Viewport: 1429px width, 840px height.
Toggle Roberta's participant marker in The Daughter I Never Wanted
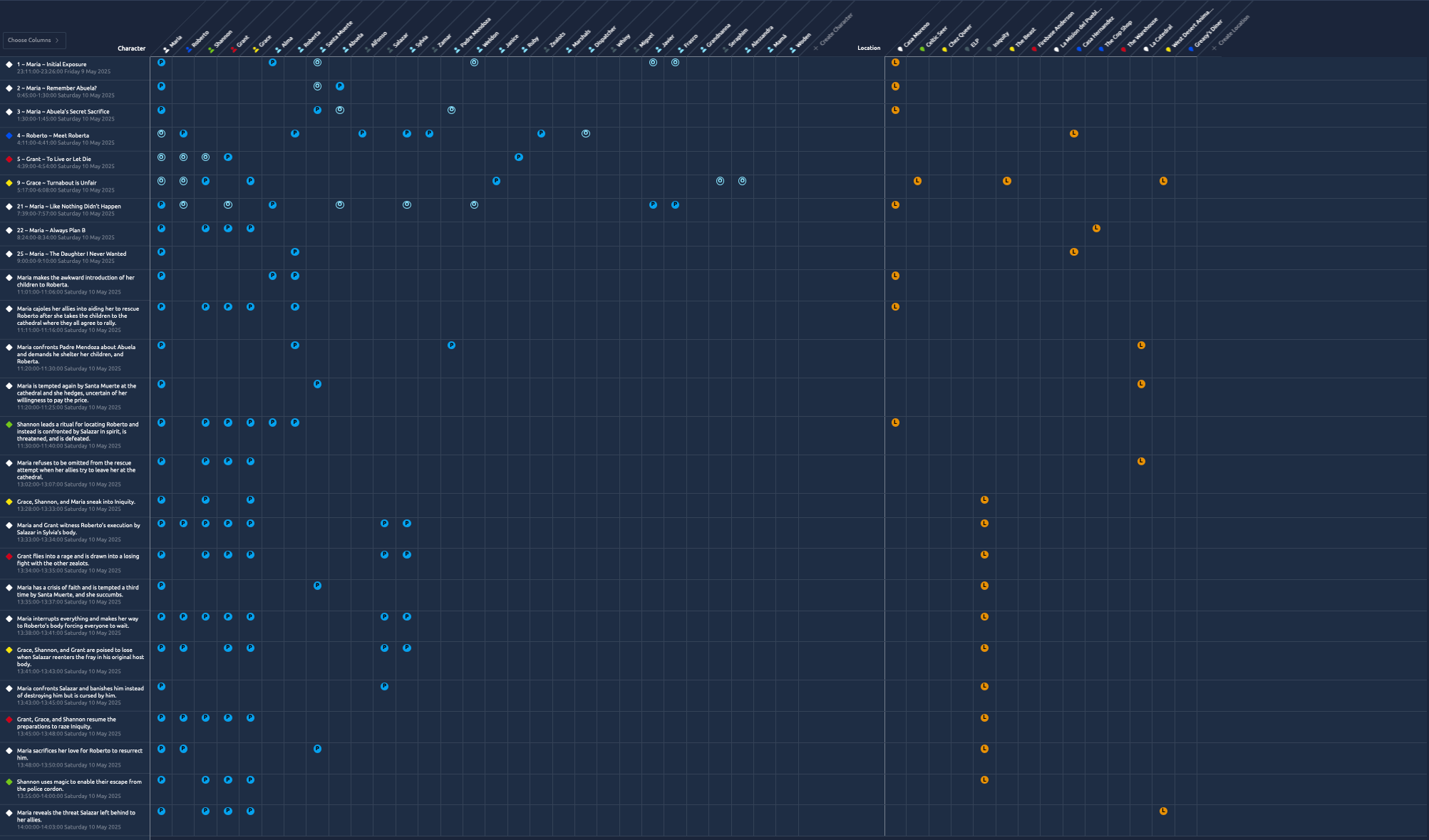295,252
